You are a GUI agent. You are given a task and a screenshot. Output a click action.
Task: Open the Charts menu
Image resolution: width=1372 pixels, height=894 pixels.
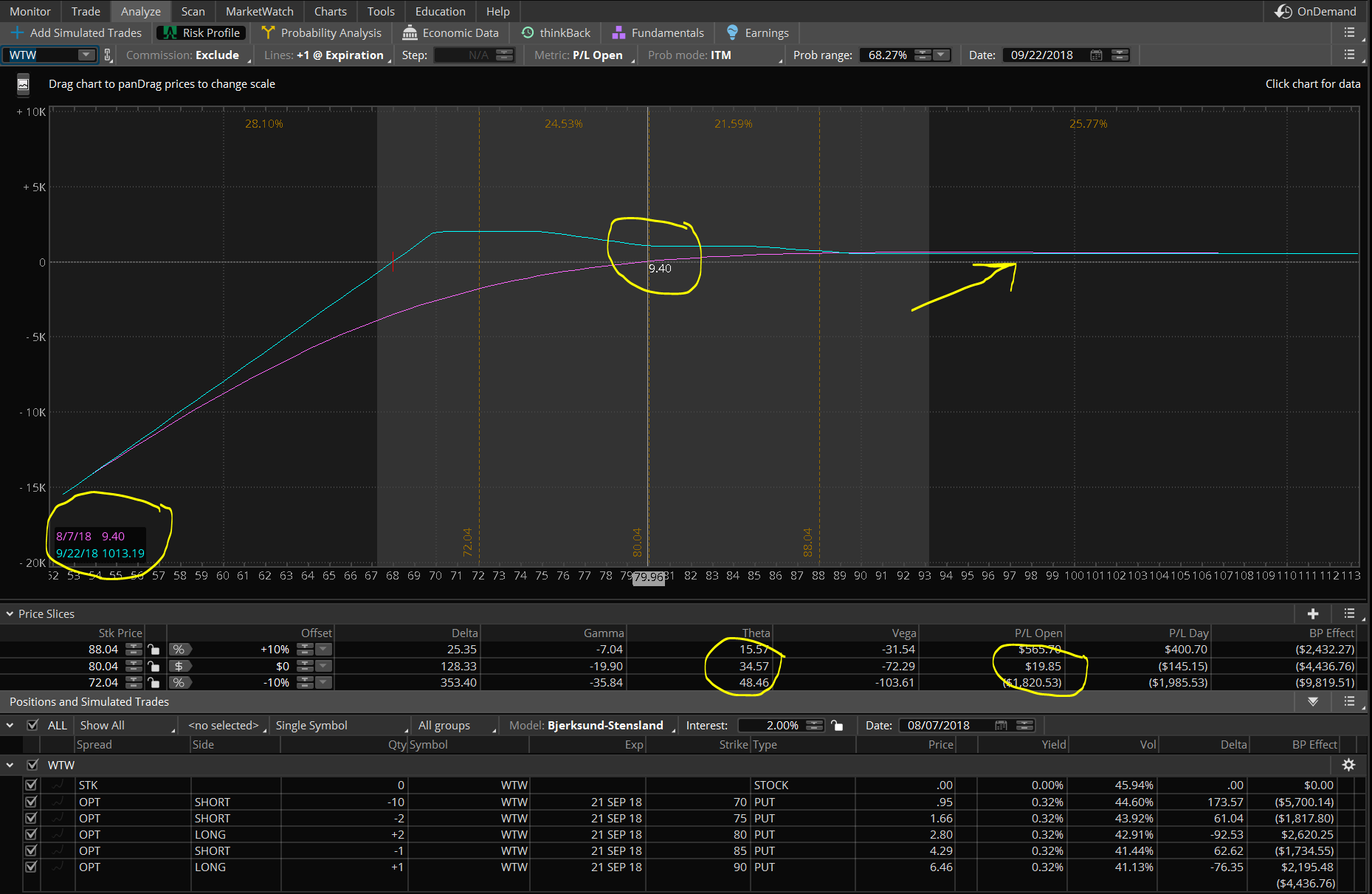pyautogui.click(x=330, y=11)
